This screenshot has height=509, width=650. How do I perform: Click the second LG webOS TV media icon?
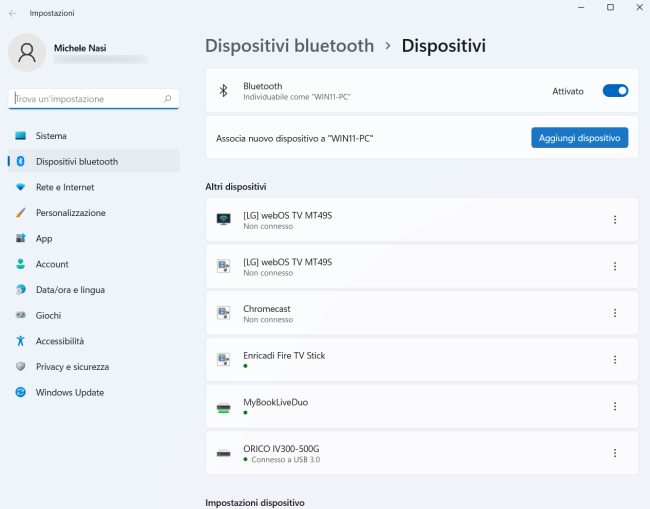coord(223,266)
